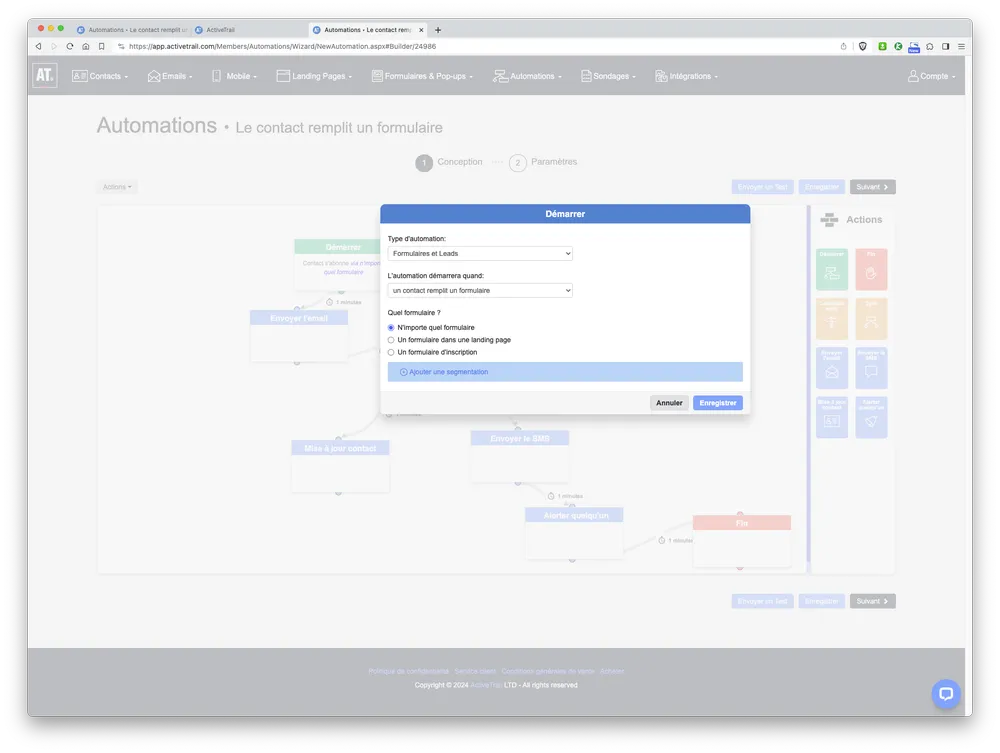Open the automation trigger dropdown
1000x753 pixels.
[x=479, y=289]
